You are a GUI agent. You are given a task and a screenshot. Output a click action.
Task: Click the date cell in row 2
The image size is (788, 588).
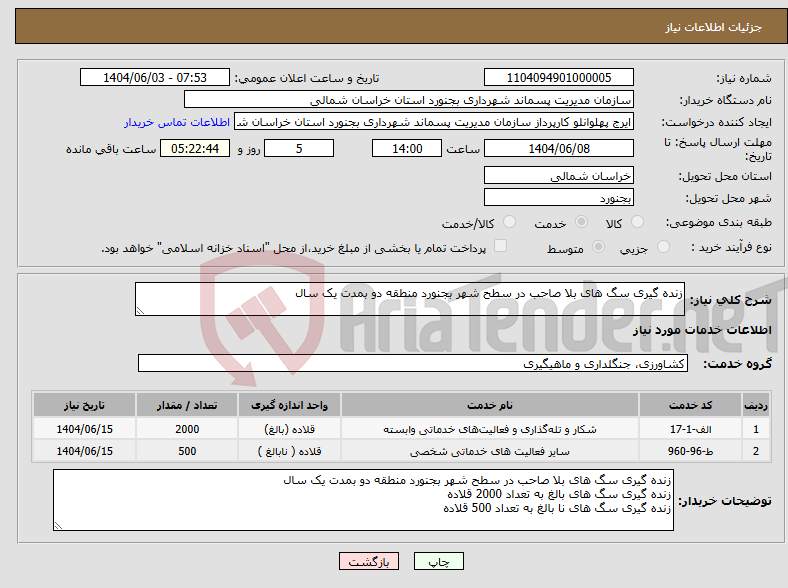point(84,451)
